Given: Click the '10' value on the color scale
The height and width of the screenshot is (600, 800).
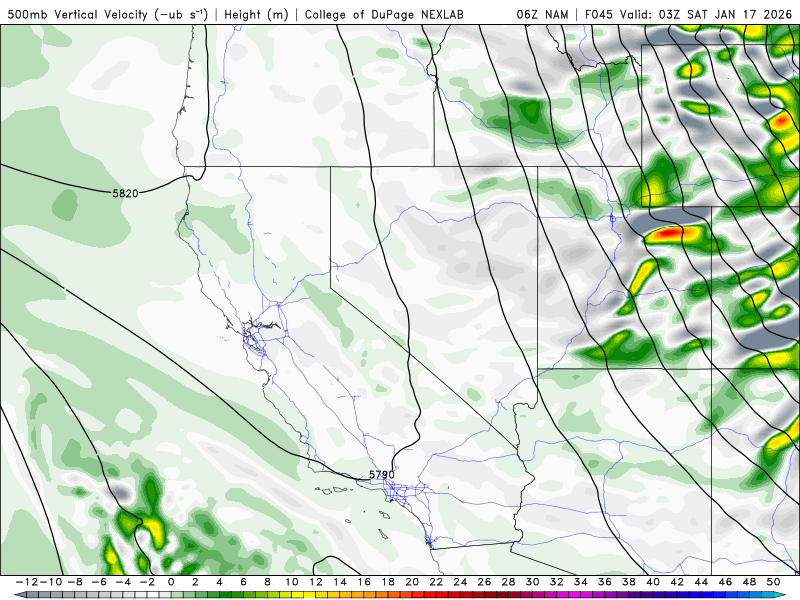Looking at the screenshot, I should pyautogui.click(x=291, y=582).
